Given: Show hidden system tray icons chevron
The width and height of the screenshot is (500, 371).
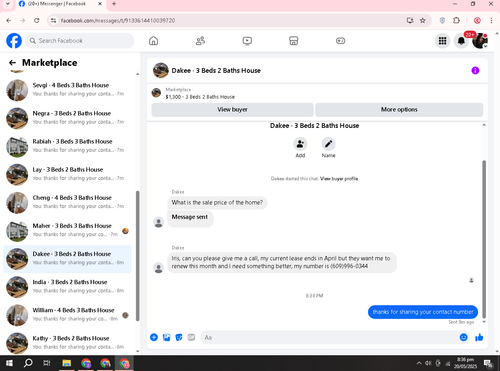Looking at the screenshot, I should (x=419, y=363).
